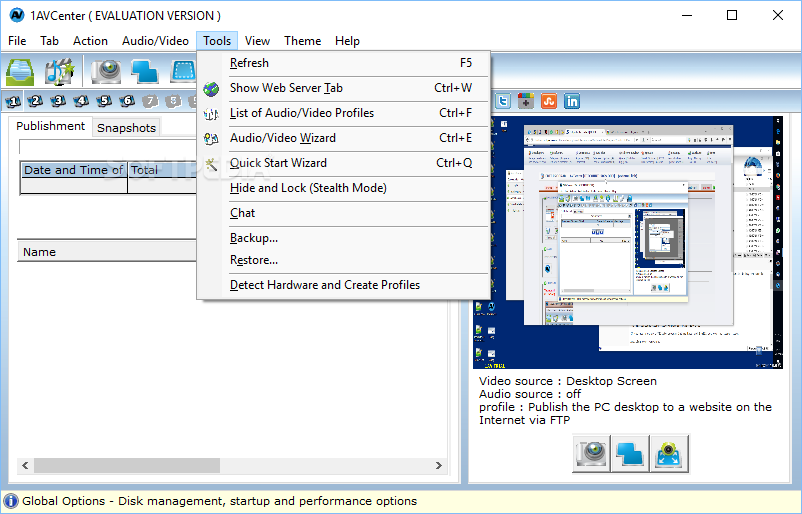Open the Audio/Video menu
Image resolution: width=802 pixels, height=514 pixels.
[x=155, y=41]
